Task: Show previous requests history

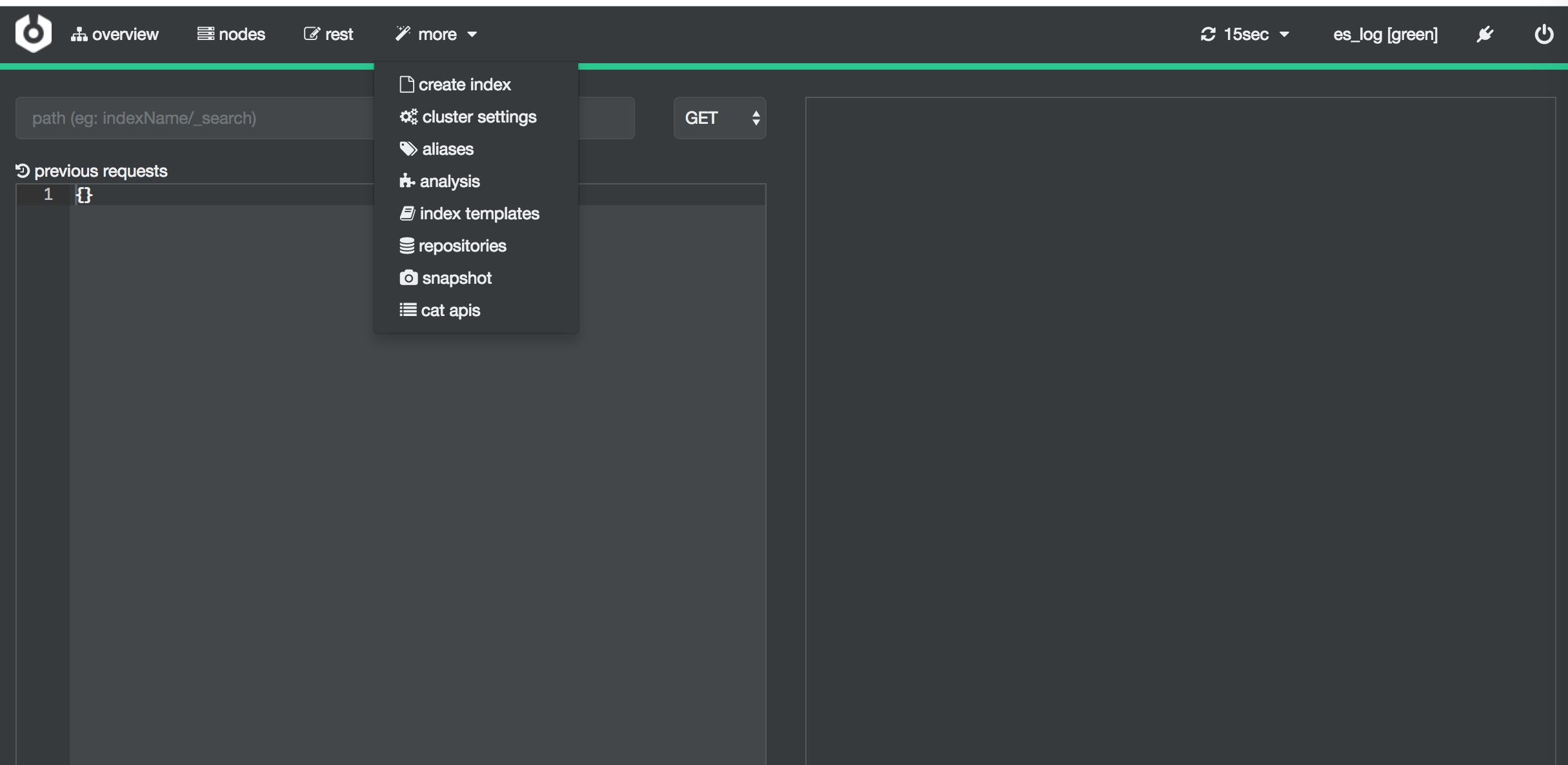Action: tap(92, 171)
